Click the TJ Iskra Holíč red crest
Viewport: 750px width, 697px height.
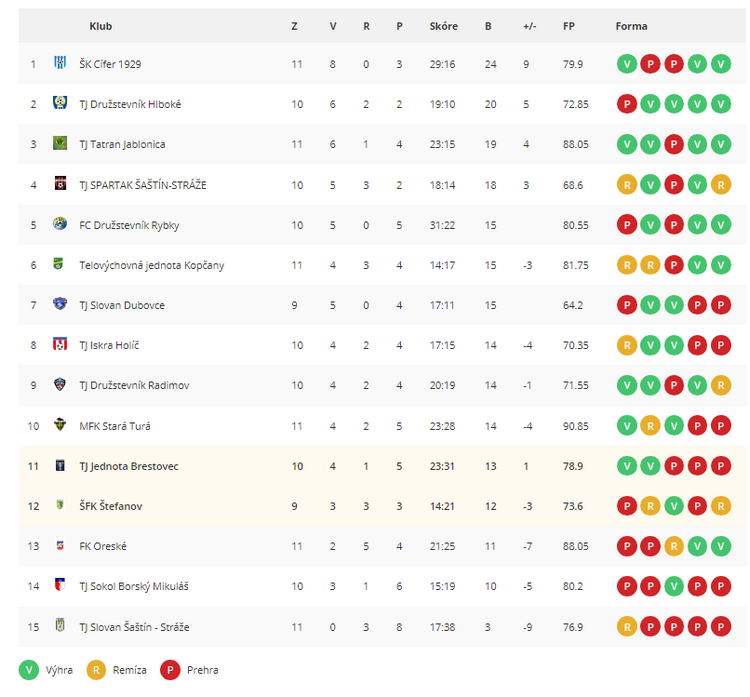tap(60, 344)
